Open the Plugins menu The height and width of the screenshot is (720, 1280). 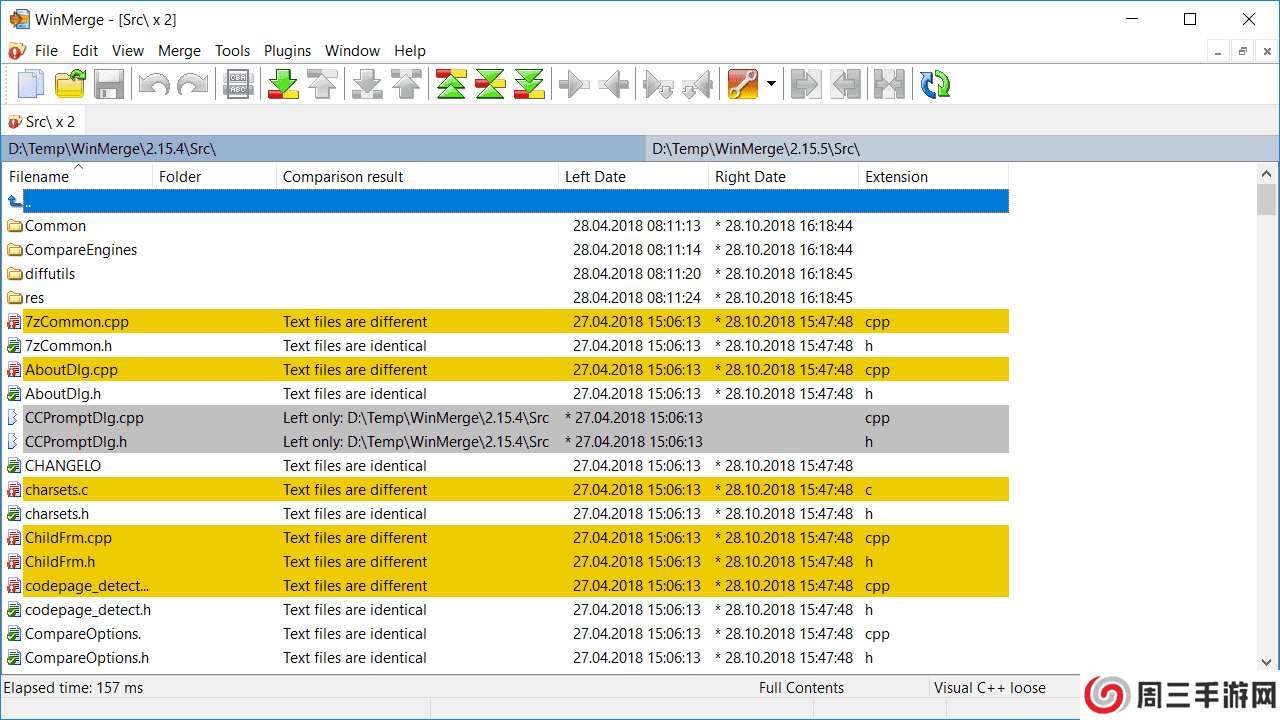288,51
